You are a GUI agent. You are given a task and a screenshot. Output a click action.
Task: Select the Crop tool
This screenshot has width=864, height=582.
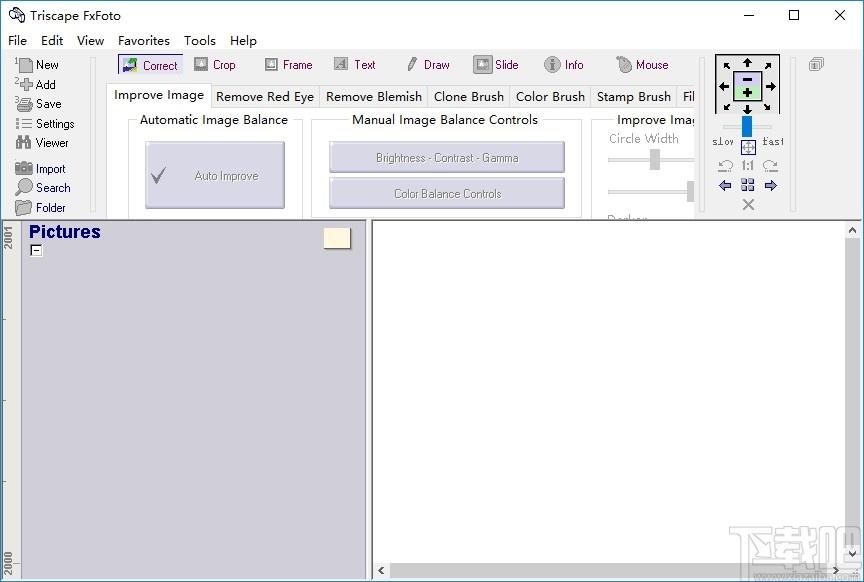[215, 65]
